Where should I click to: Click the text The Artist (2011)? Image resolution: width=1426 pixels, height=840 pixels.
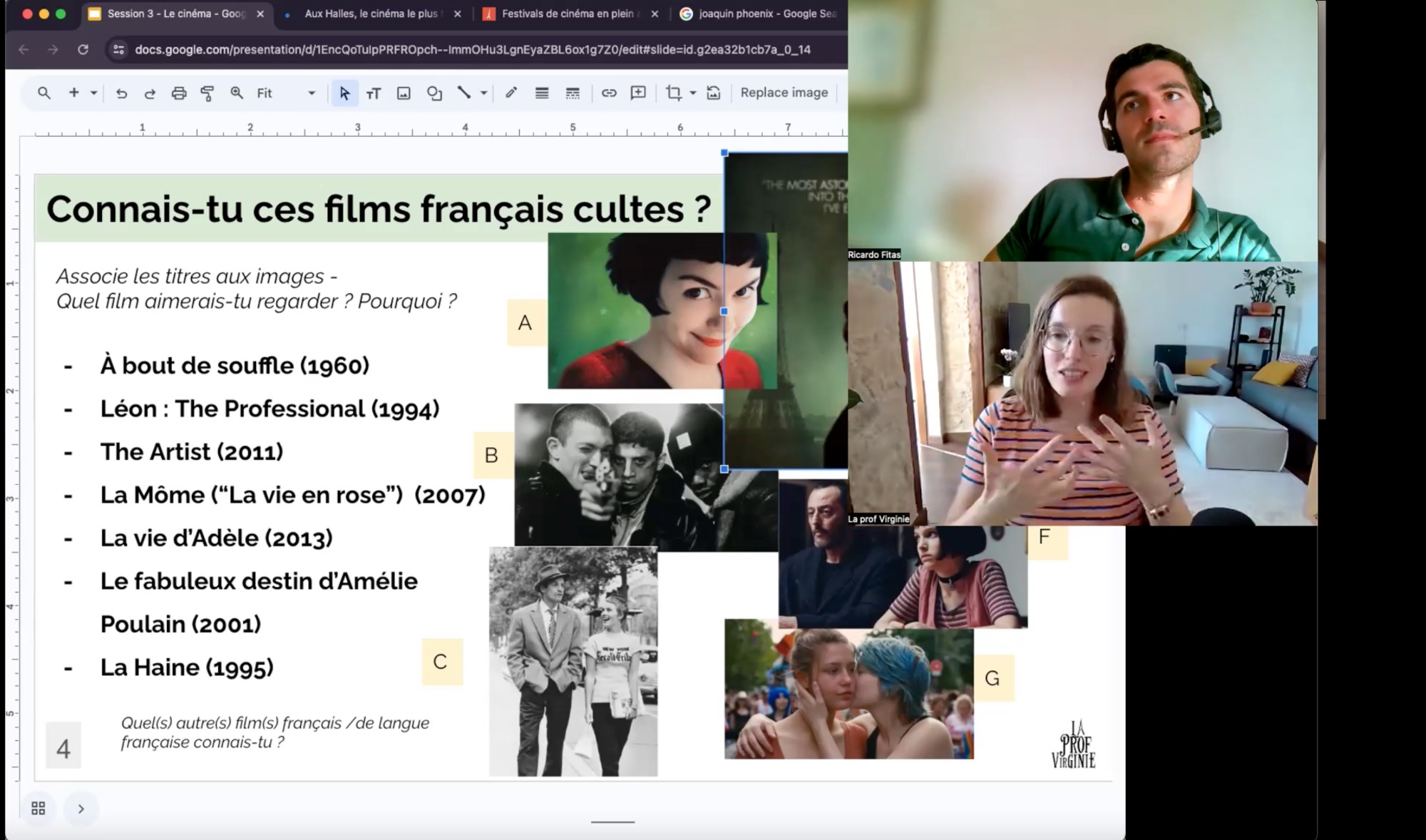tap(192, 451)
